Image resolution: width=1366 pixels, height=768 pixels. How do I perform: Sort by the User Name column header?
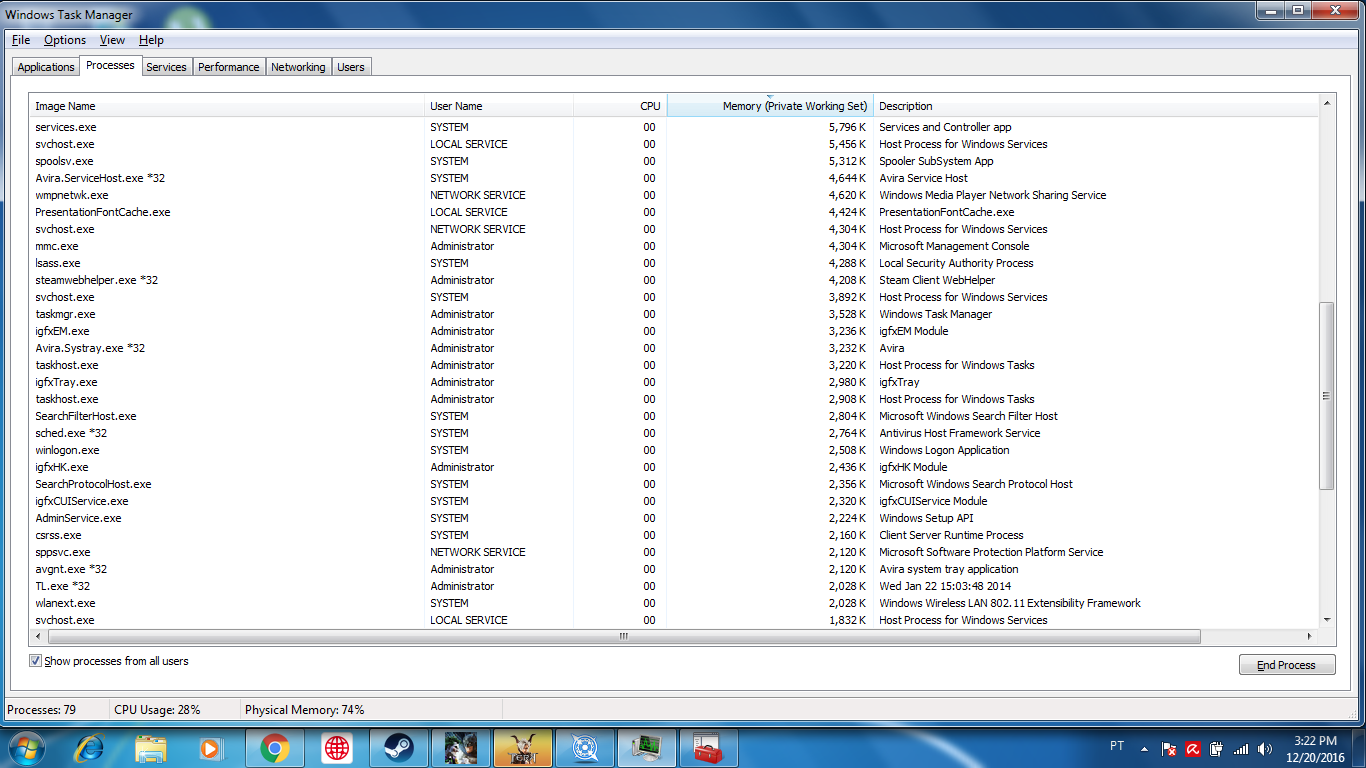499,106
